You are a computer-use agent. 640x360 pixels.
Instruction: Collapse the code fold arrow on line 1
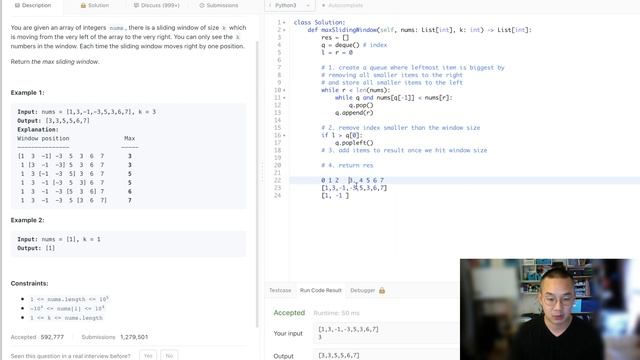(x=284, y=22)
